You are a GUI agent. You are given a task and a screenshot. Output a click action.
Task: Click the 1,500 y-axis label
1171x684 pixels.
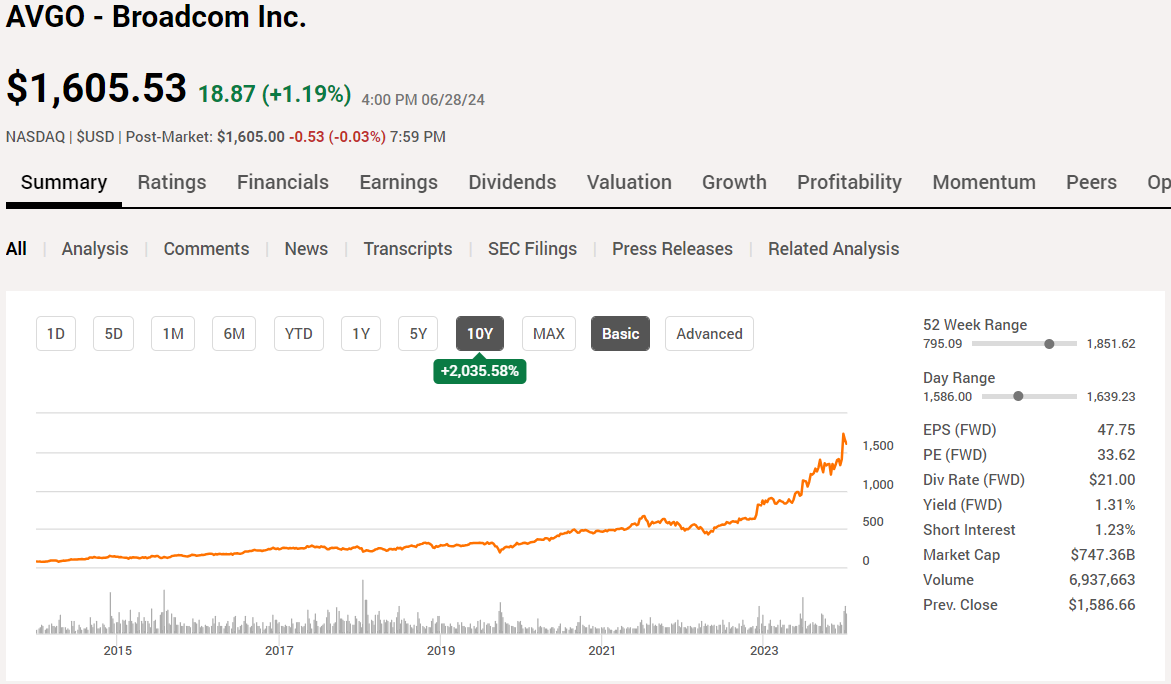(878, 446)
